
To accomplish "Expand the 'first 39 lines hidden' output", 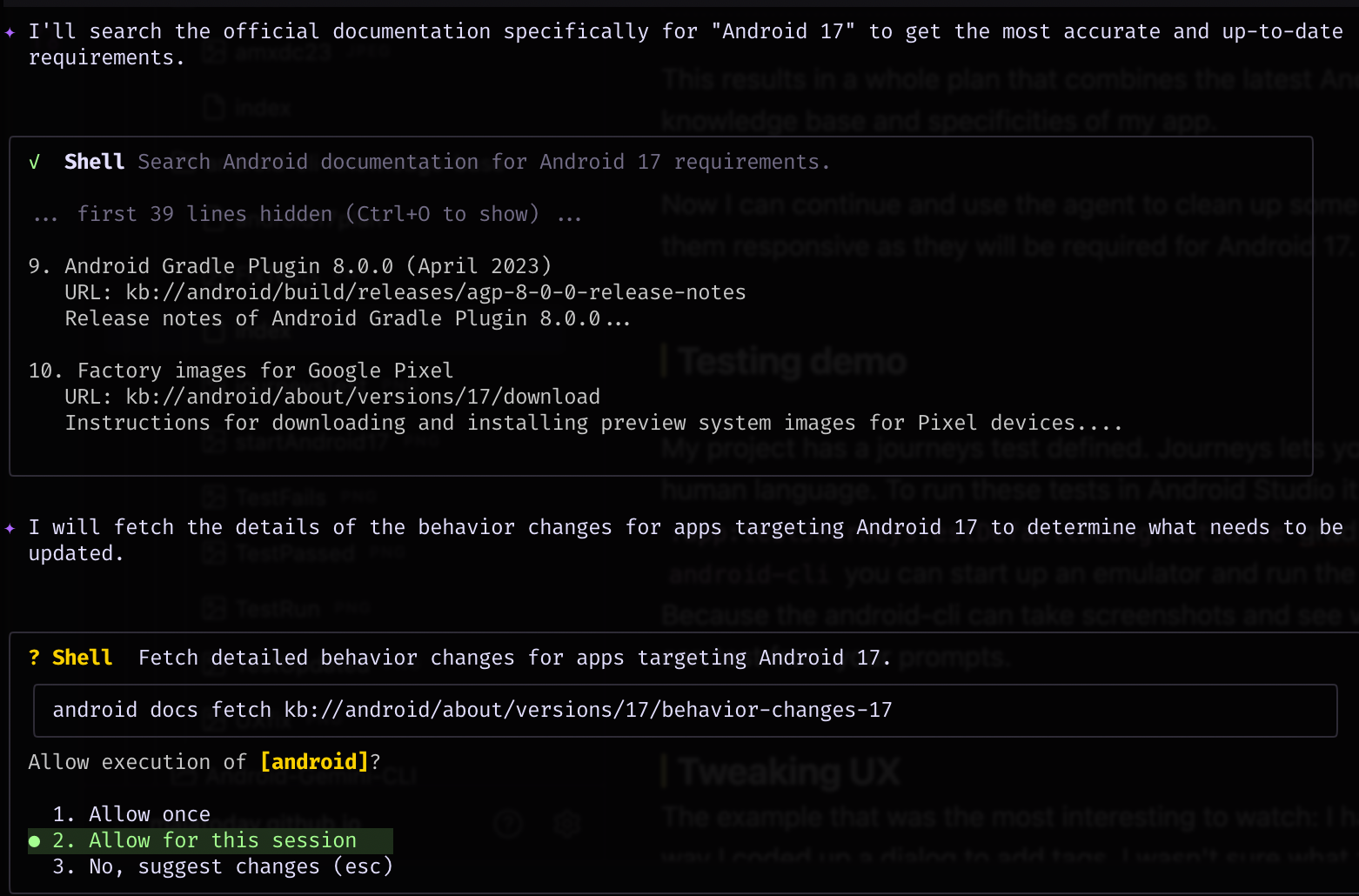I will tap(308, 214).
